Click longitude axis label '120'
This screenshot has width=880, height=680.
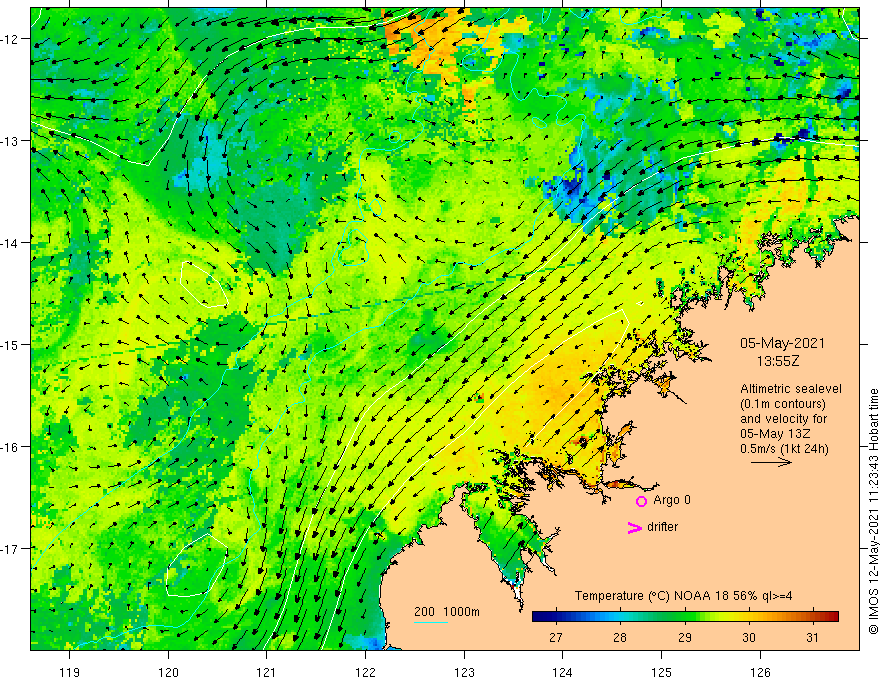(168, 672)
